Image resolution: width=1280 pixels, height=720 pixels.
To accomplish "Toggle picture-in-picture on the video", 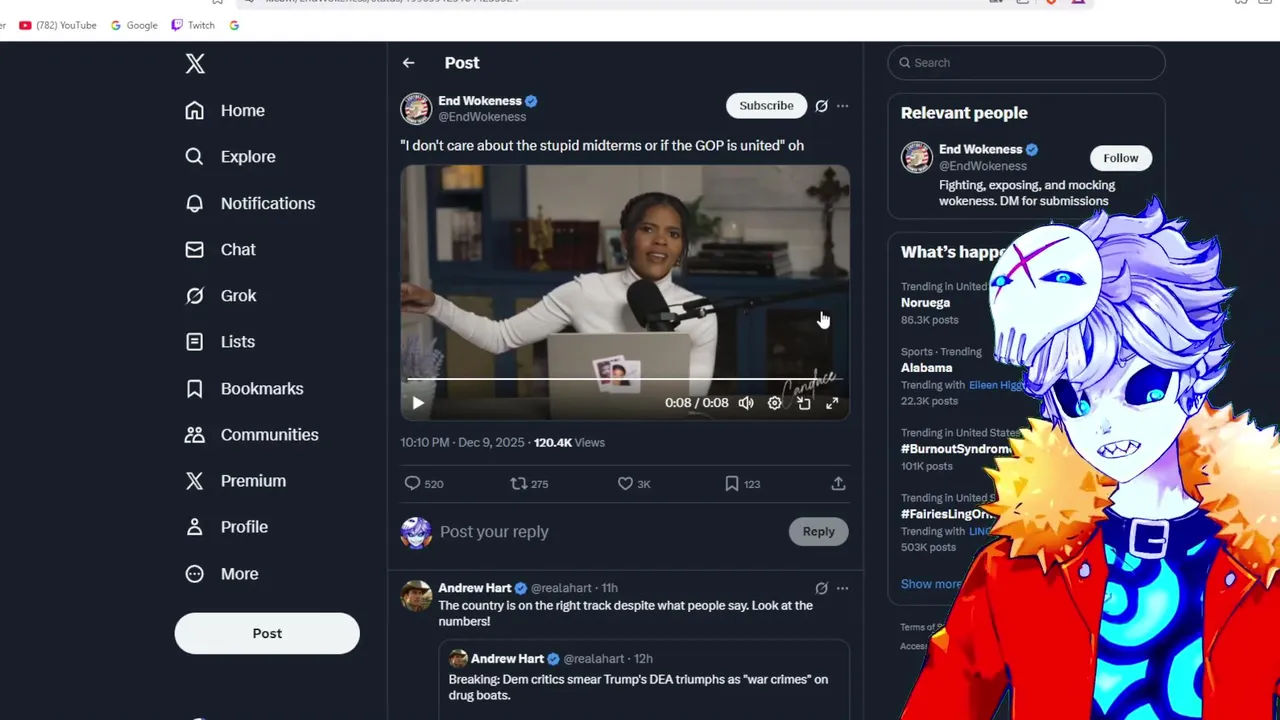I will point(804,403).
